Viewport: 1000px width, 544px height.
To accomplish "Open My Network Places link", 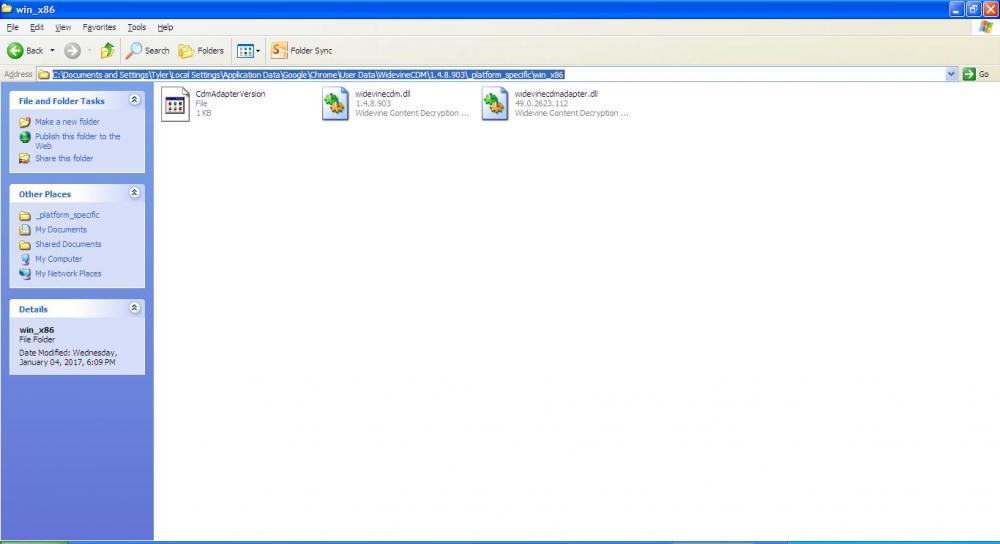I will 68,274.
